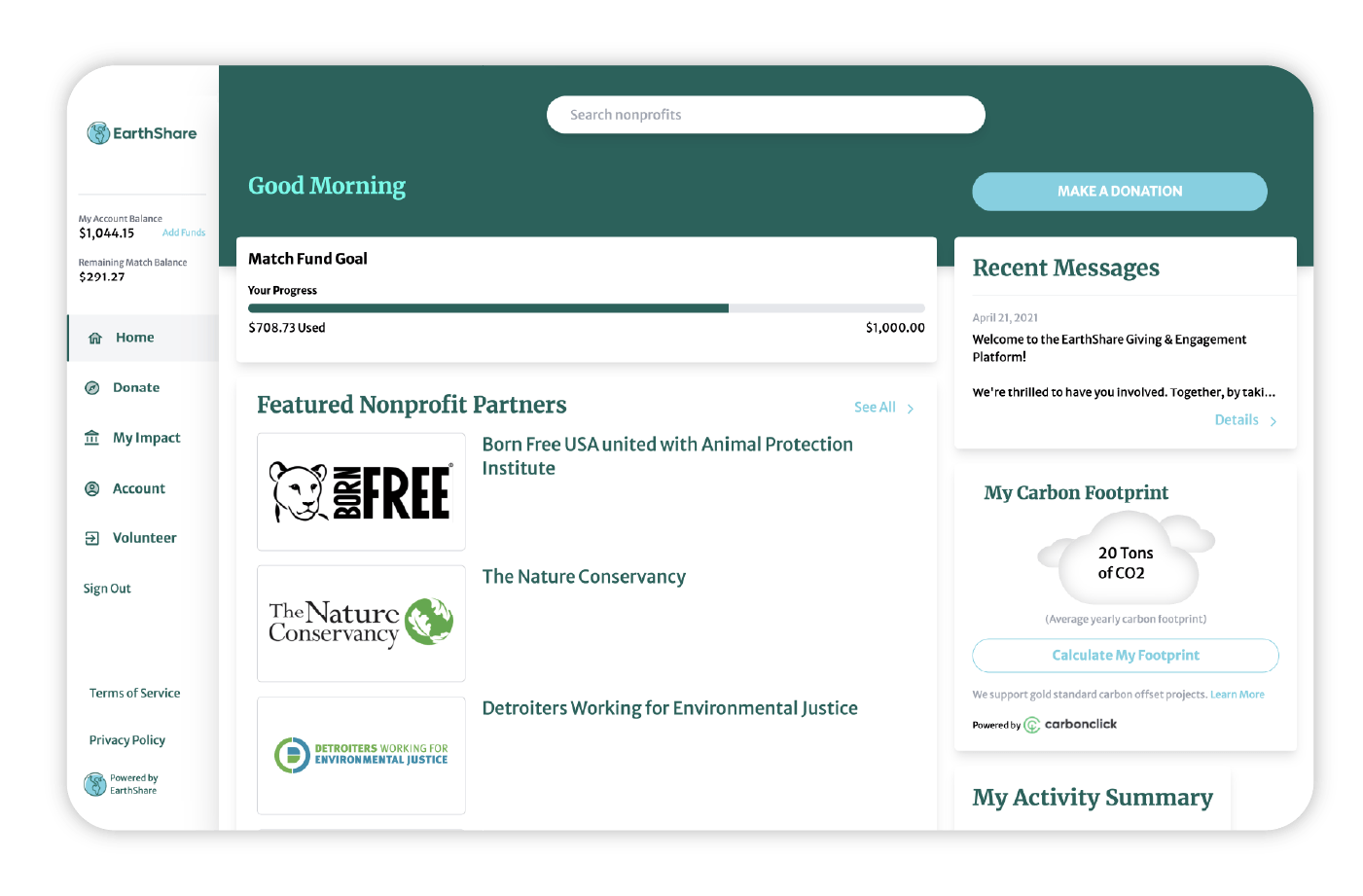The image size is (1363, 896).
Task: Select Sign Out in the sidebar
Action: [107, 589]
